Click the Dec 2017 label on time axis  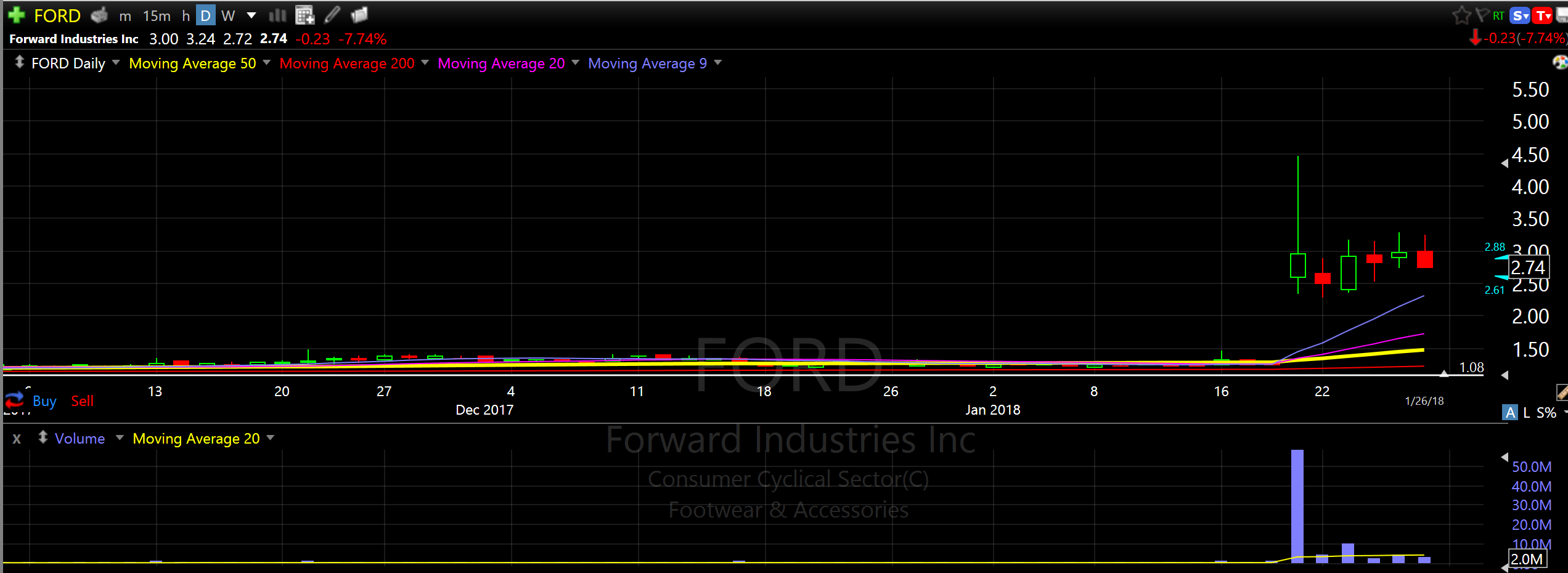tap(484, 410)
